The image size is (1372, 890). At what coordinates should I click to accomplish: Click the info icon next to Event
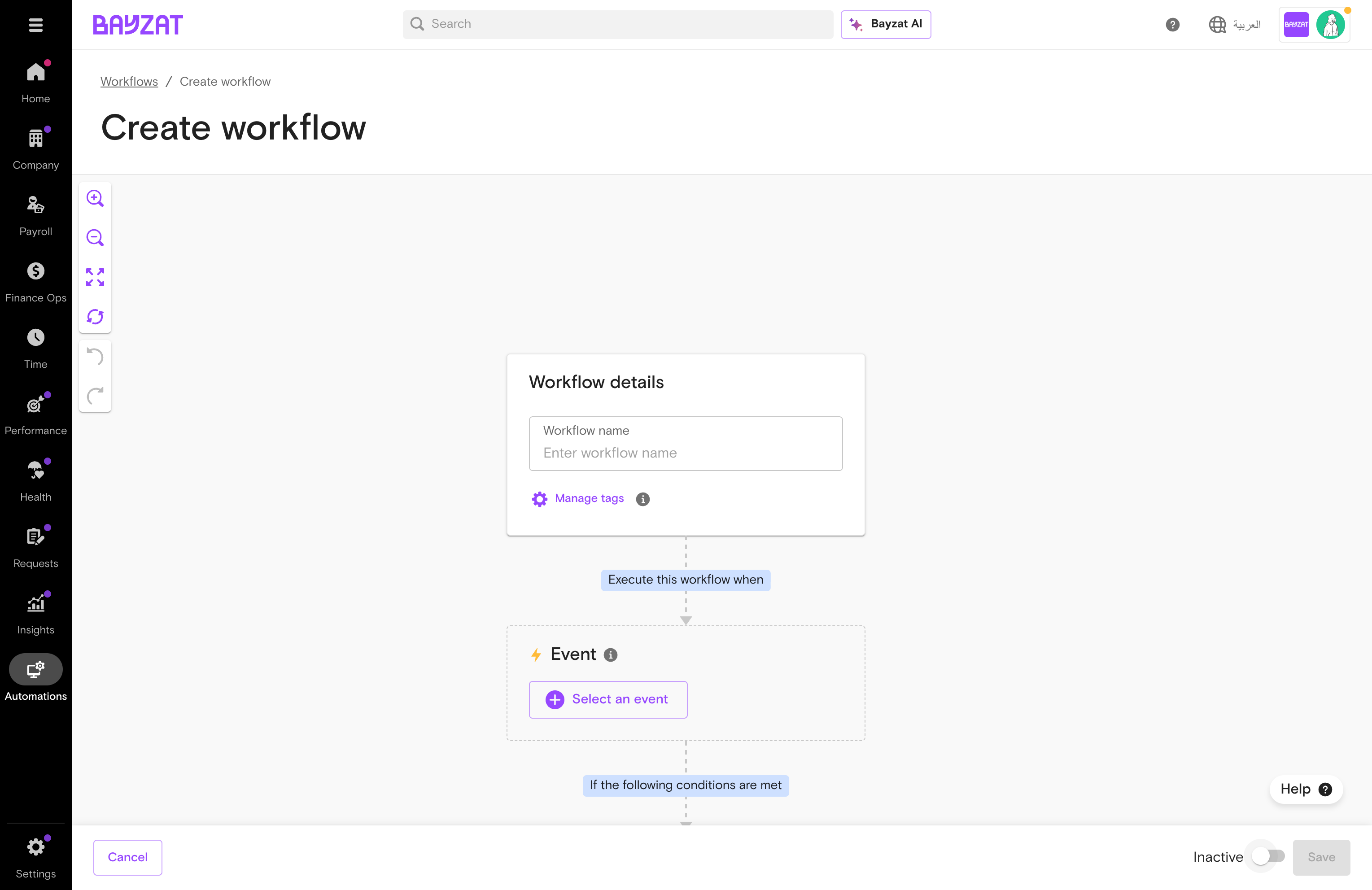click(610, 655)
